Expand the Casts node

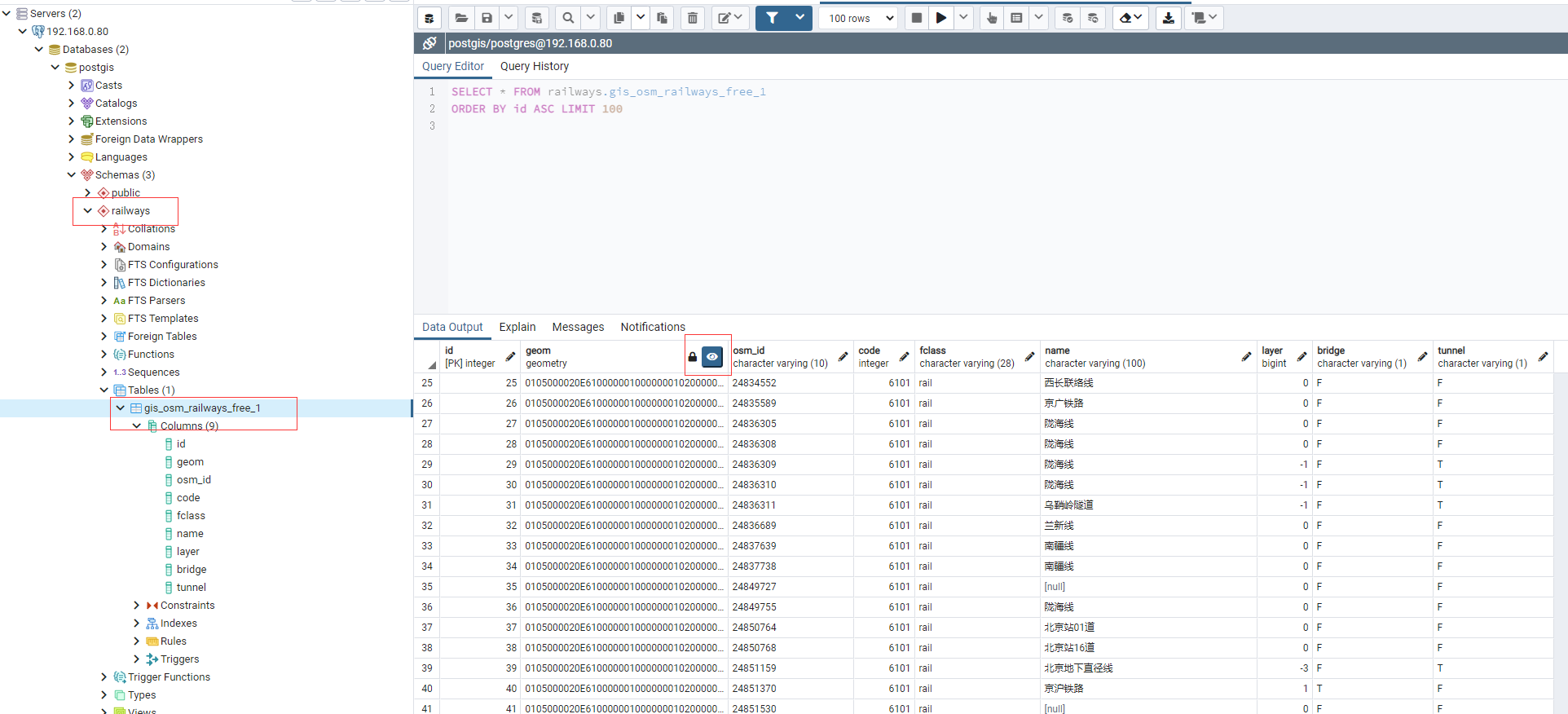coord(72,85)
